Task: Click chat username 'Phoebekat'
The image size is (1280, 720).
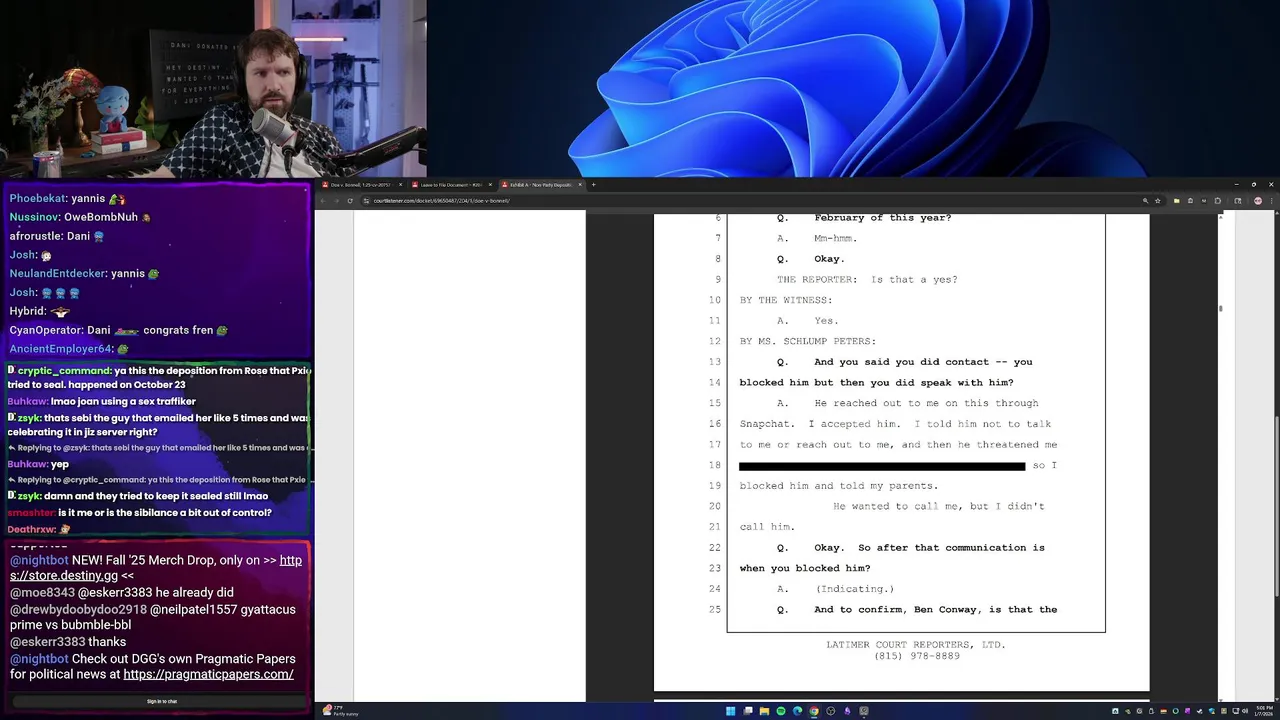Action: [37, 198]
